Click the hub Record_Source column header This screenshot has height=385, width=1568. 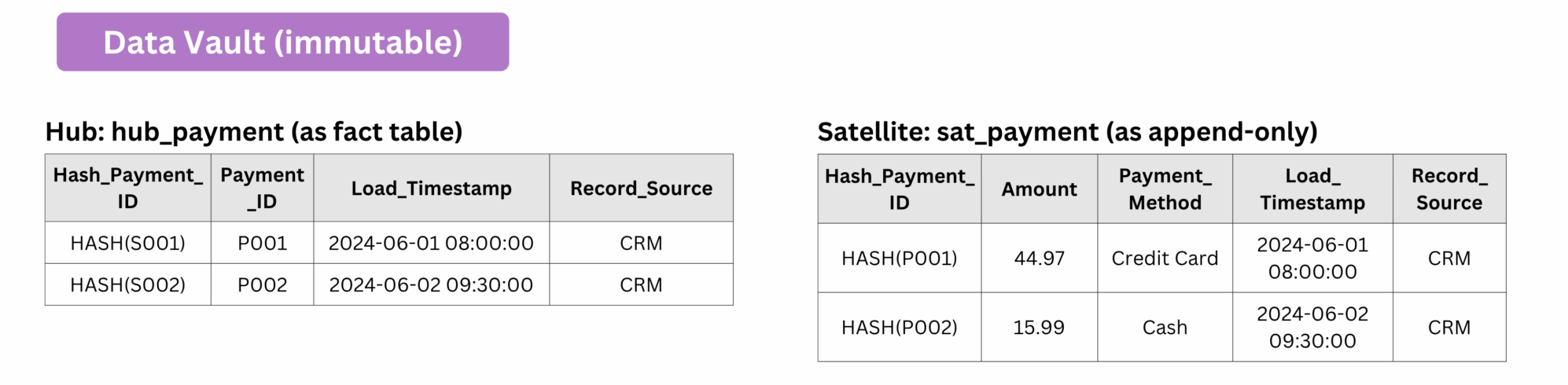coord(641,188)
